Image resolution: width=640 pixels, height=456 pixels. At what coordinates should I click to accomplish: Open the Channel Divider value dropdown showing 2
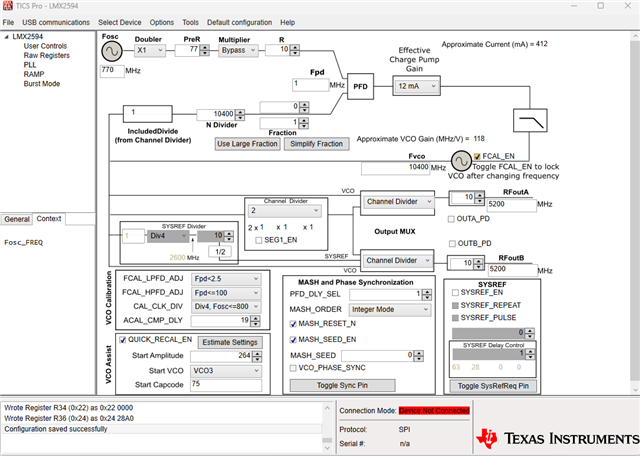pyautogui.click(x=284, y=211)
